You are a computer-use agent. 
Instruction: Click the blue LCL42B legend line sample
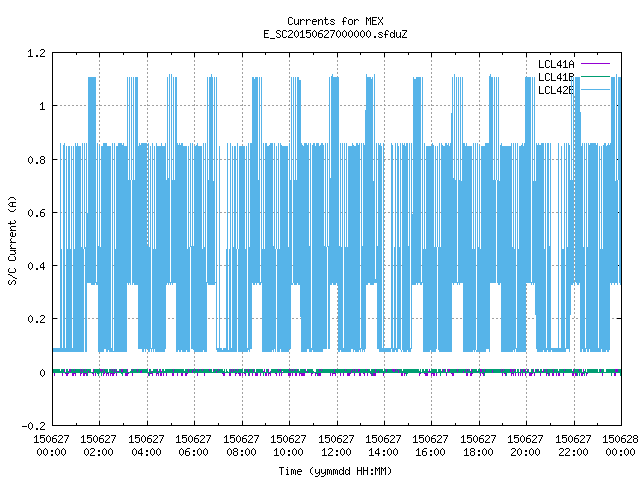(595, 89)
